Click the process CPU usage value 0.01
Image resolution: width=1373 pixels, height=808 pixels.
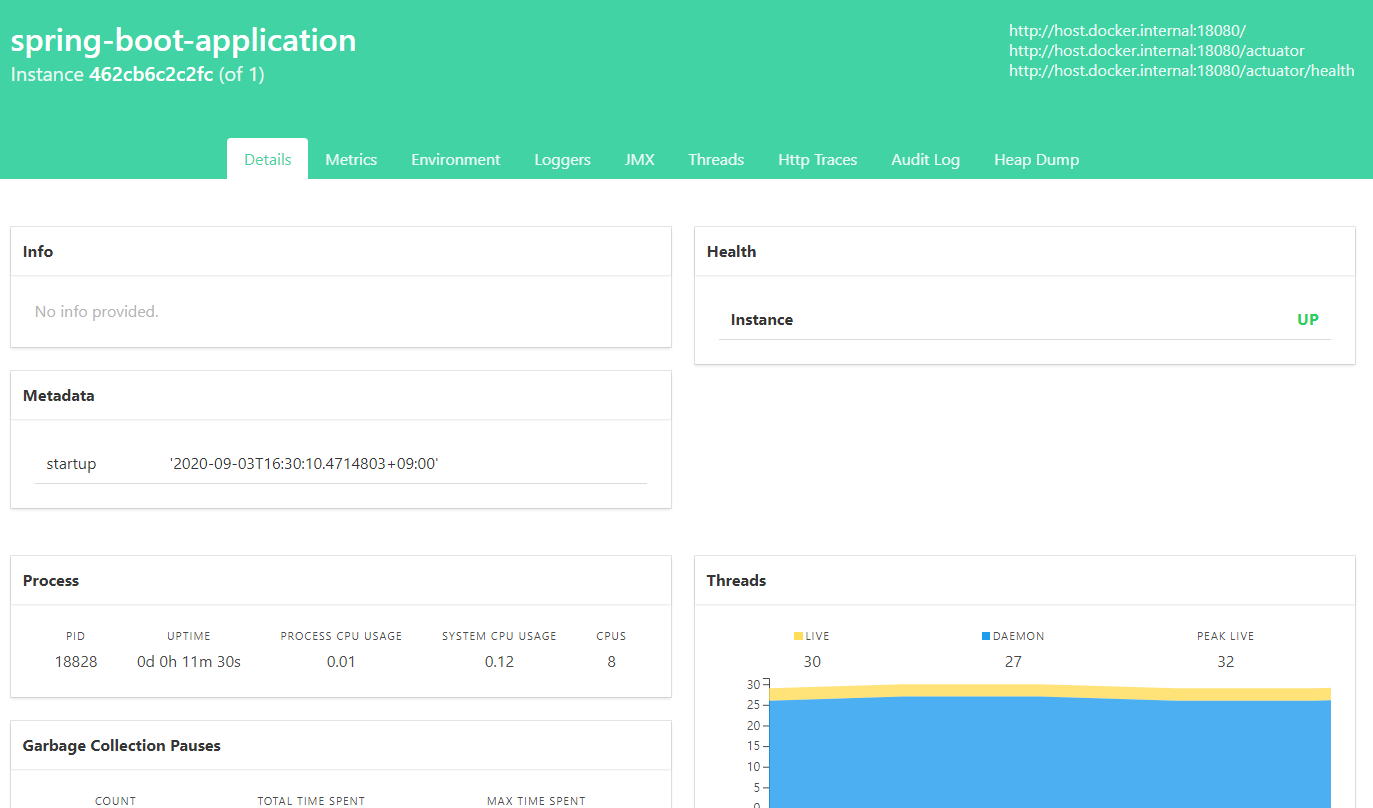[341, 662]
